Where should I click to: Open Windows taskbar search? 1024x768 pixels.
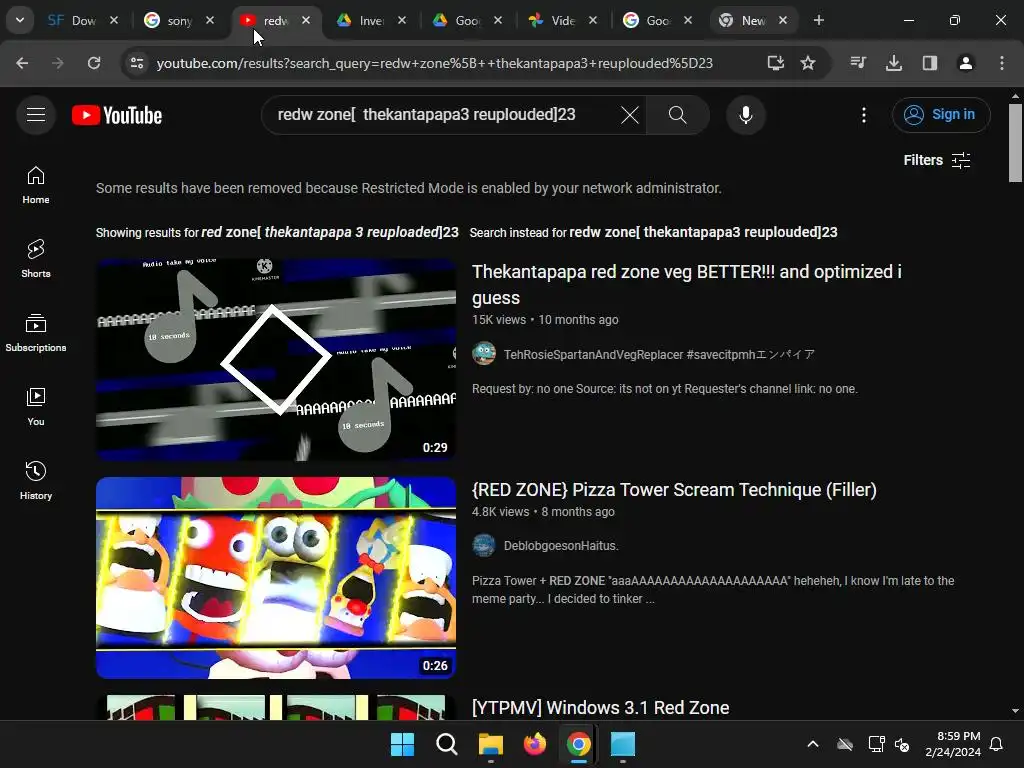[447, 744]
